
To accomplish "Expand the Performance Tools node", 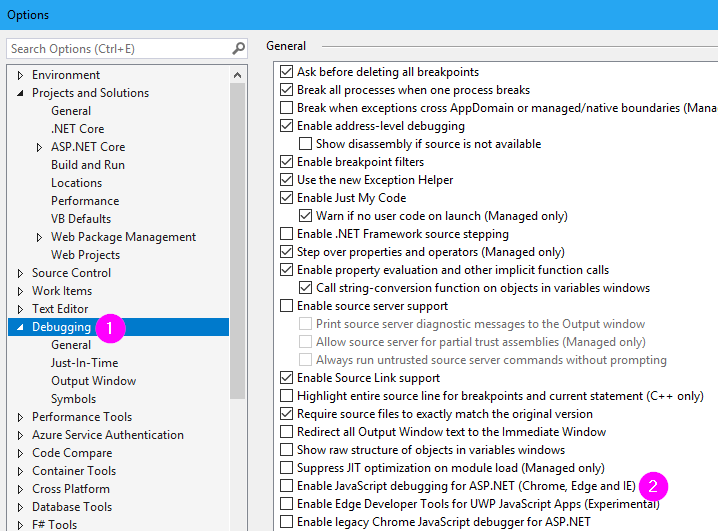I will tap(20, 417).
